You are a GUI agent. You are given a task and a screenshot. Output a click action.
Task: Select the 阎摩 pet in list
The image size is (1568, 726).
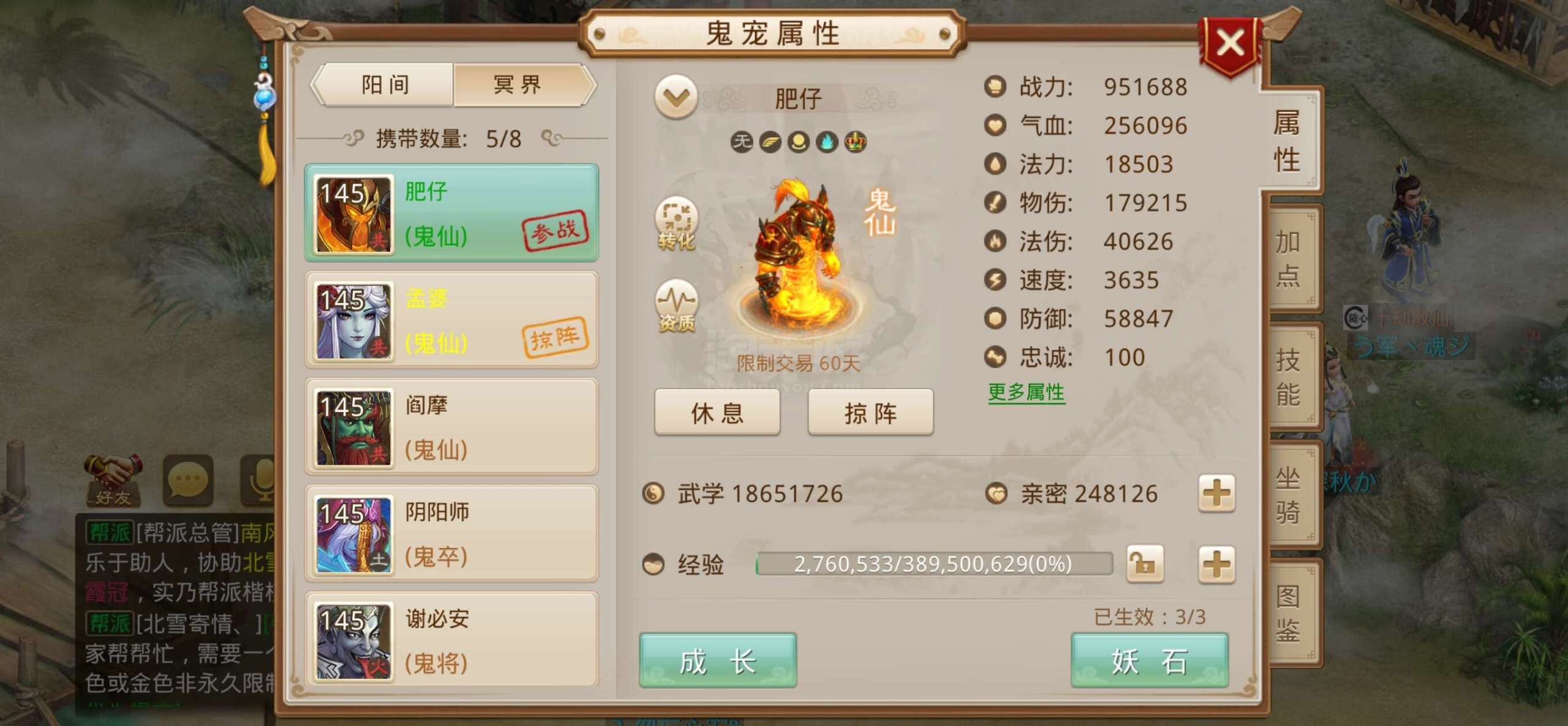pos(452,427)
